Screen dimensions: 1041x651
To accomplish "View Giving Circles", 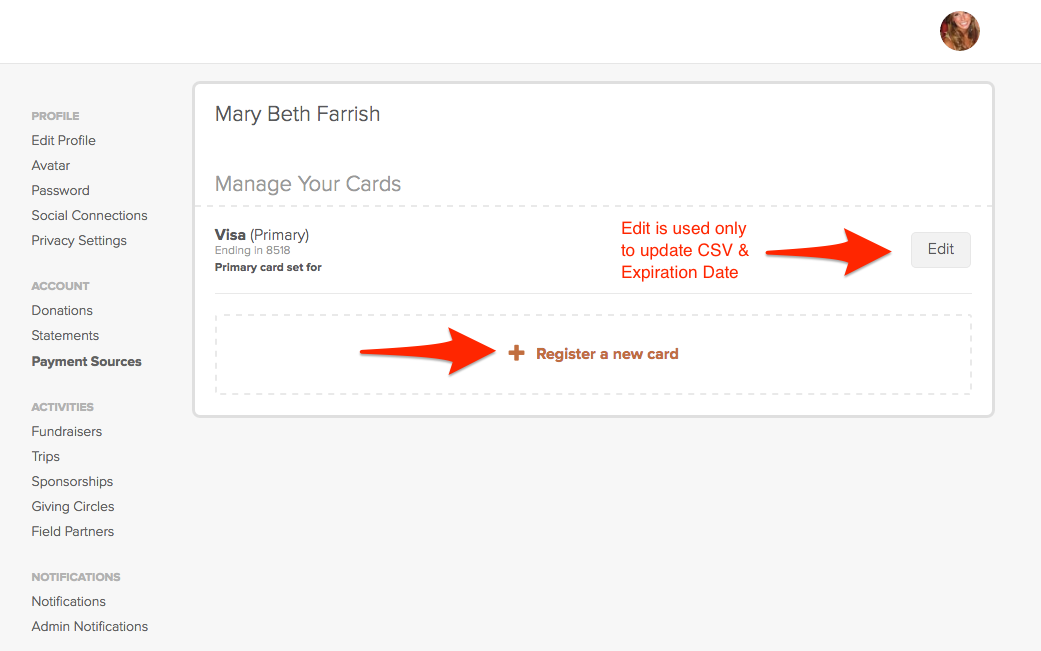I will pyautogui.click(x=72, y=506).
